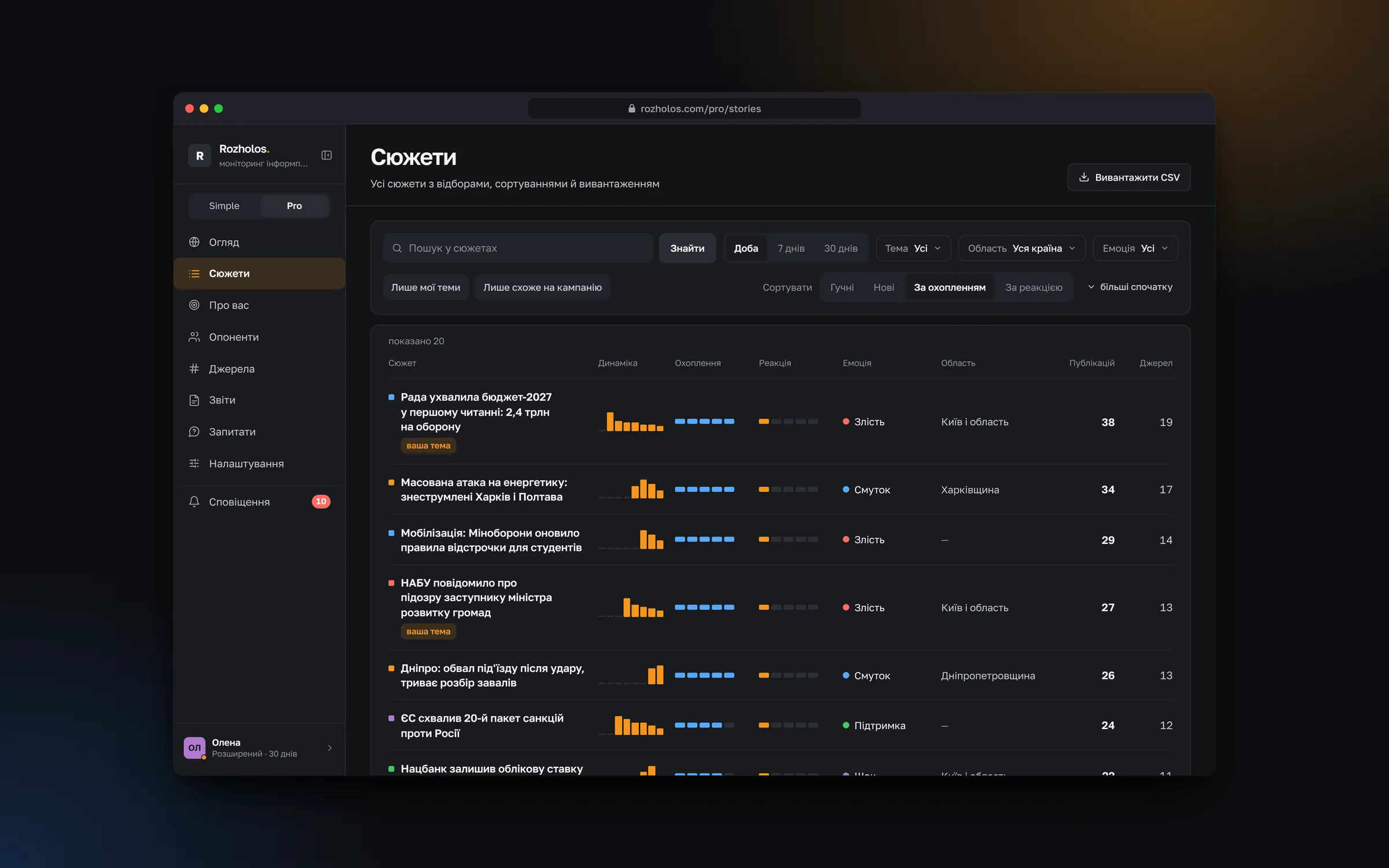Click the Сповіщення bell icon

194,502
